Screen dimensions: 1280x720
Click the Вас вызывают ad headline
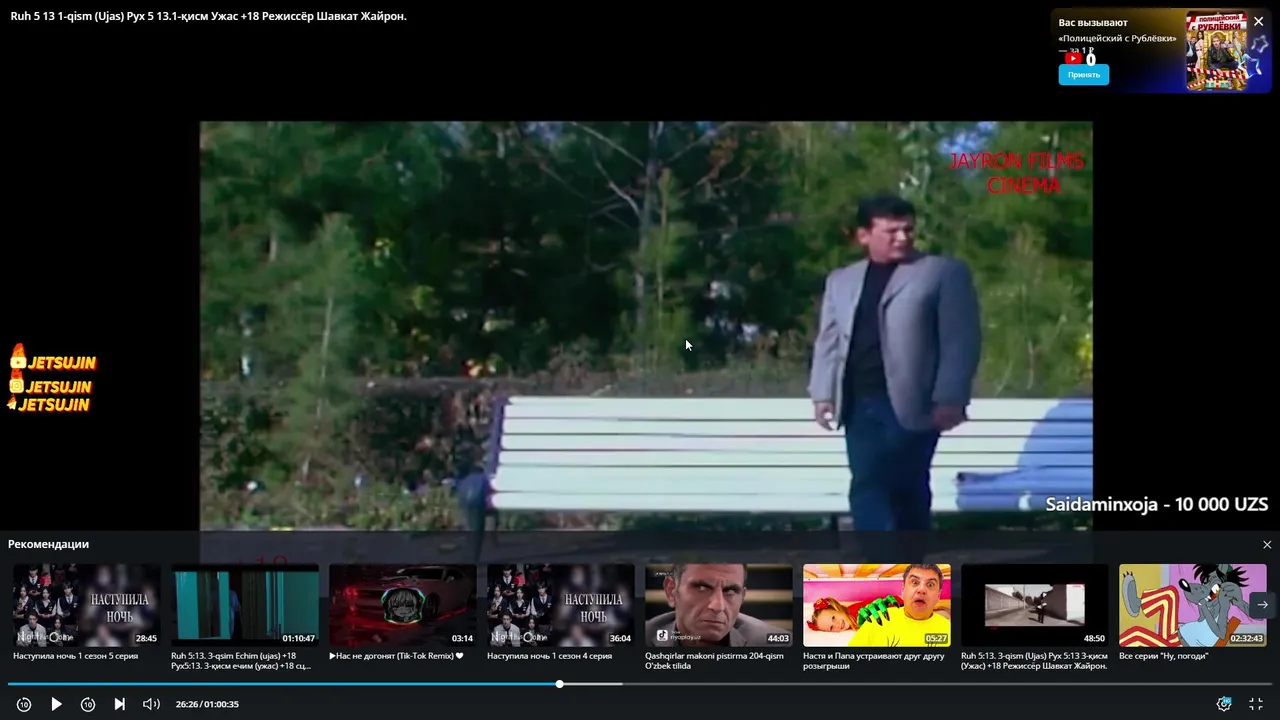coord(1093,22)
